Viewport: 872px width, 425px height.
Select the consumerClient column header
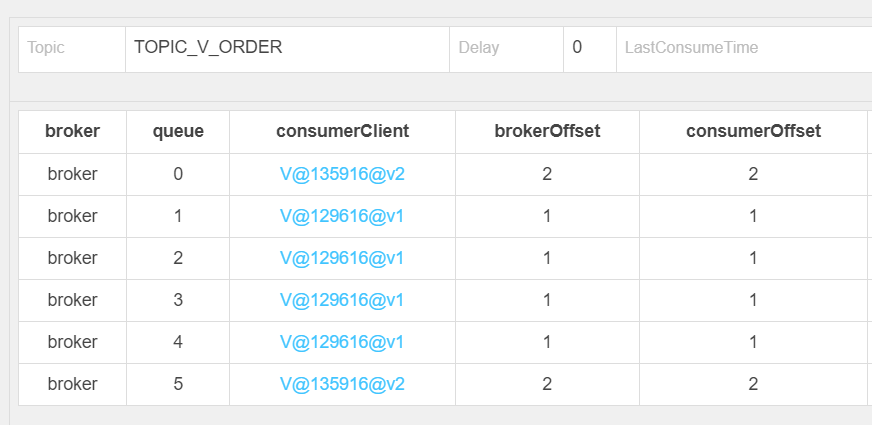[x=343, y=131]
